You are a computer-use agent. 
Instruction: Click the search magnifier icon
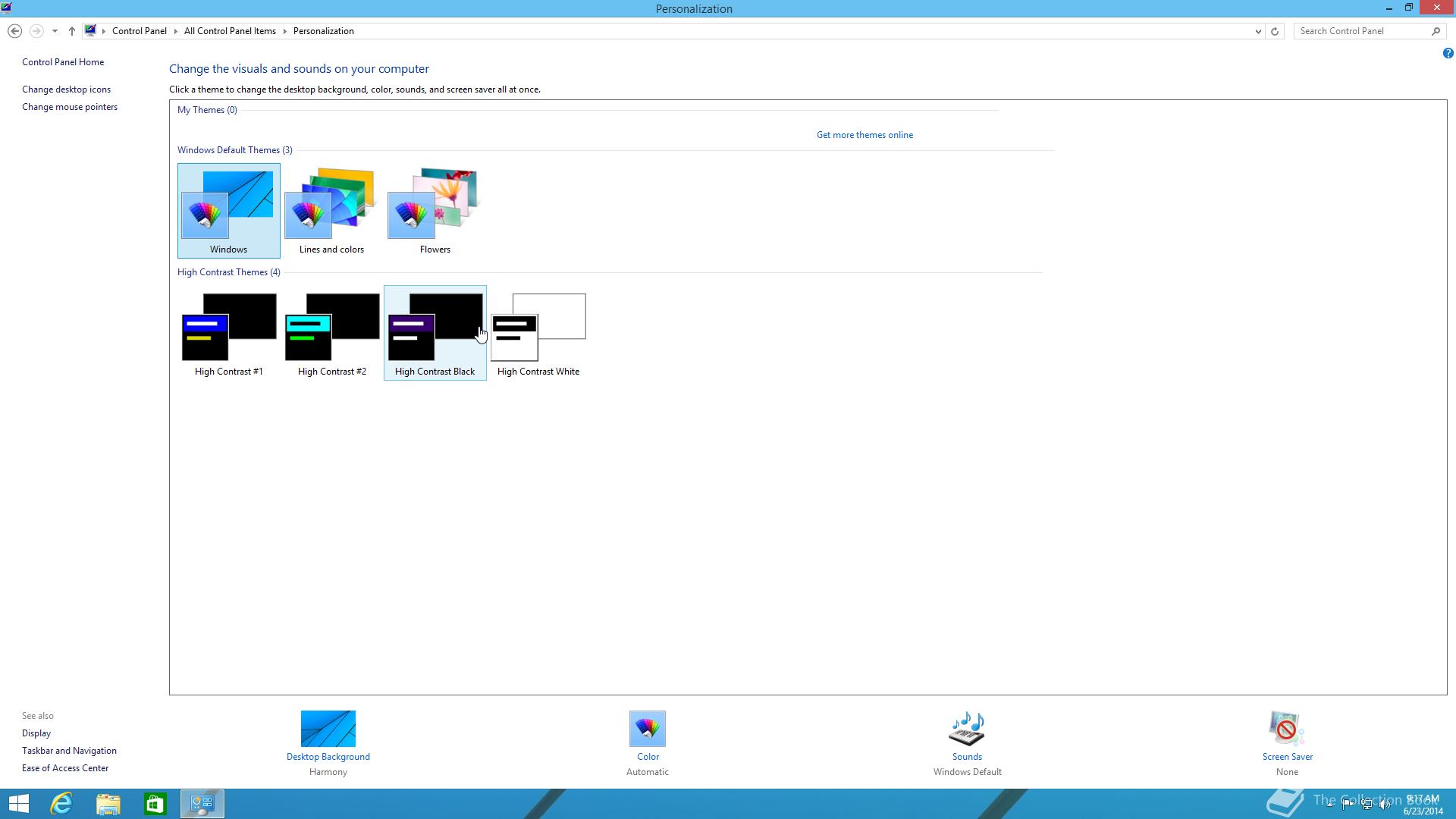[1436, 31]
